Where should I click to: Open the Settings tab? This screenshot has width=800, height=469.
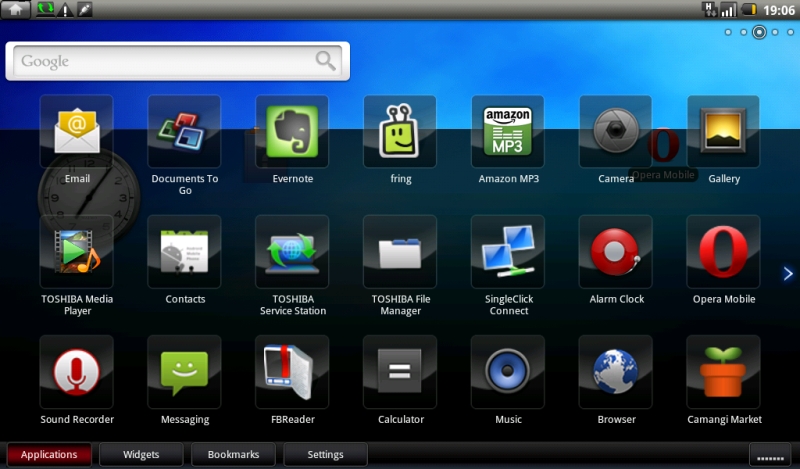(x=325, y=454)
